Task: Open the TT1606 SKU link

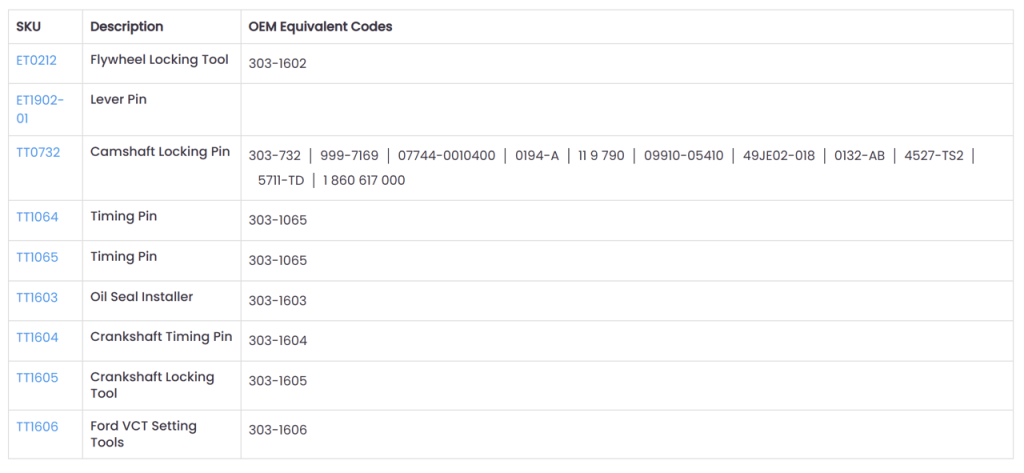Action: pos(37,426)
